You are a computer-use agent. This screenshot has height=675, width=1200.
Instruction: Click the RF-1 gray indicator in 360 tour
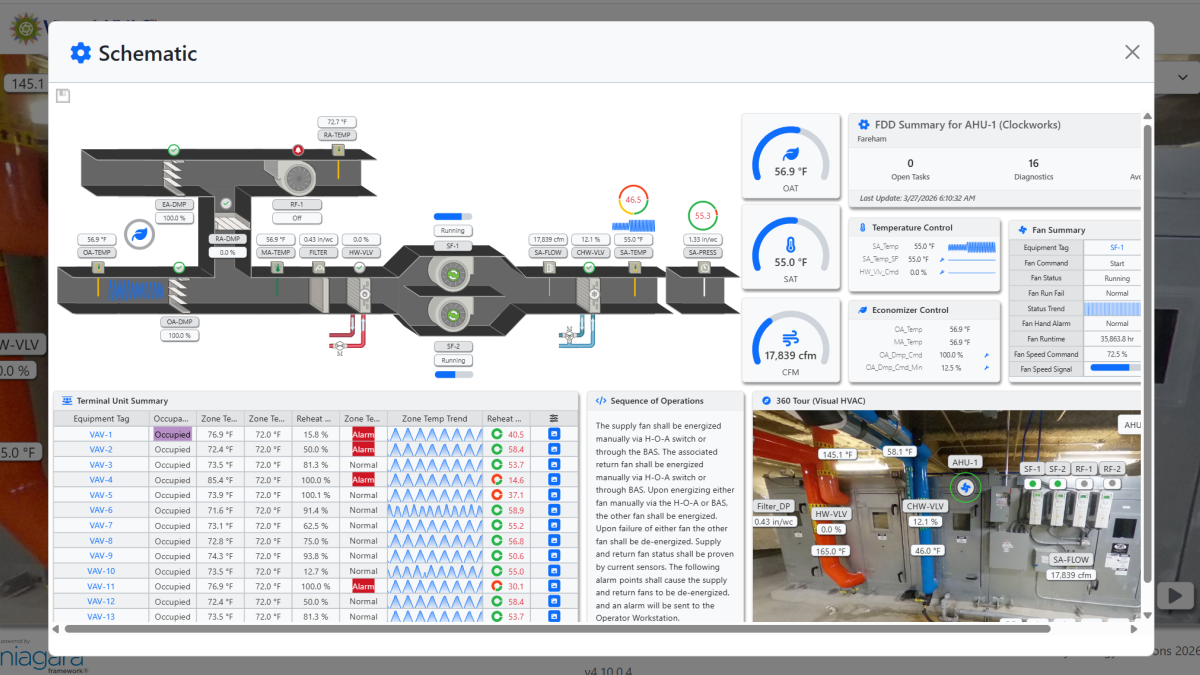click(1084, 483)
